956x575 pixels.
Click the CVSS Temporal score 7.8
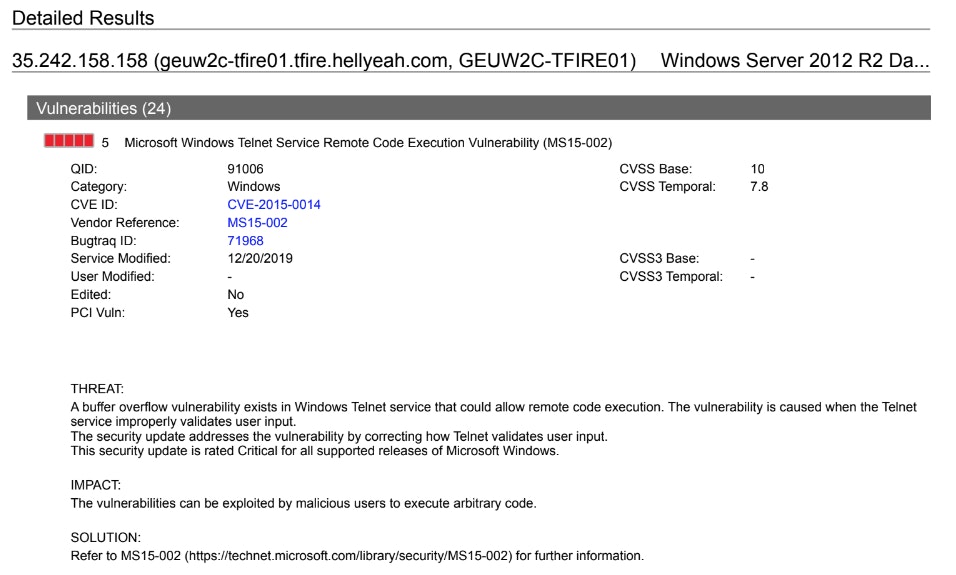759,187
